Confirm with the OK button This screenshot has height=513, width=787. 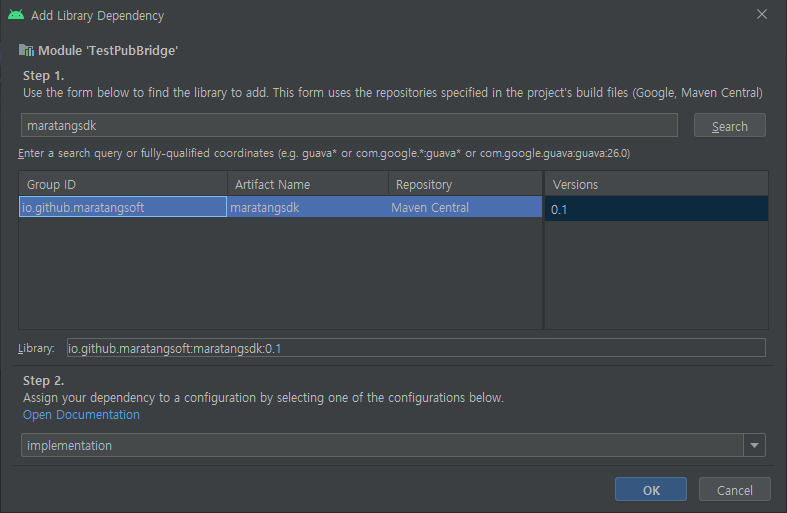pos(650,489)
